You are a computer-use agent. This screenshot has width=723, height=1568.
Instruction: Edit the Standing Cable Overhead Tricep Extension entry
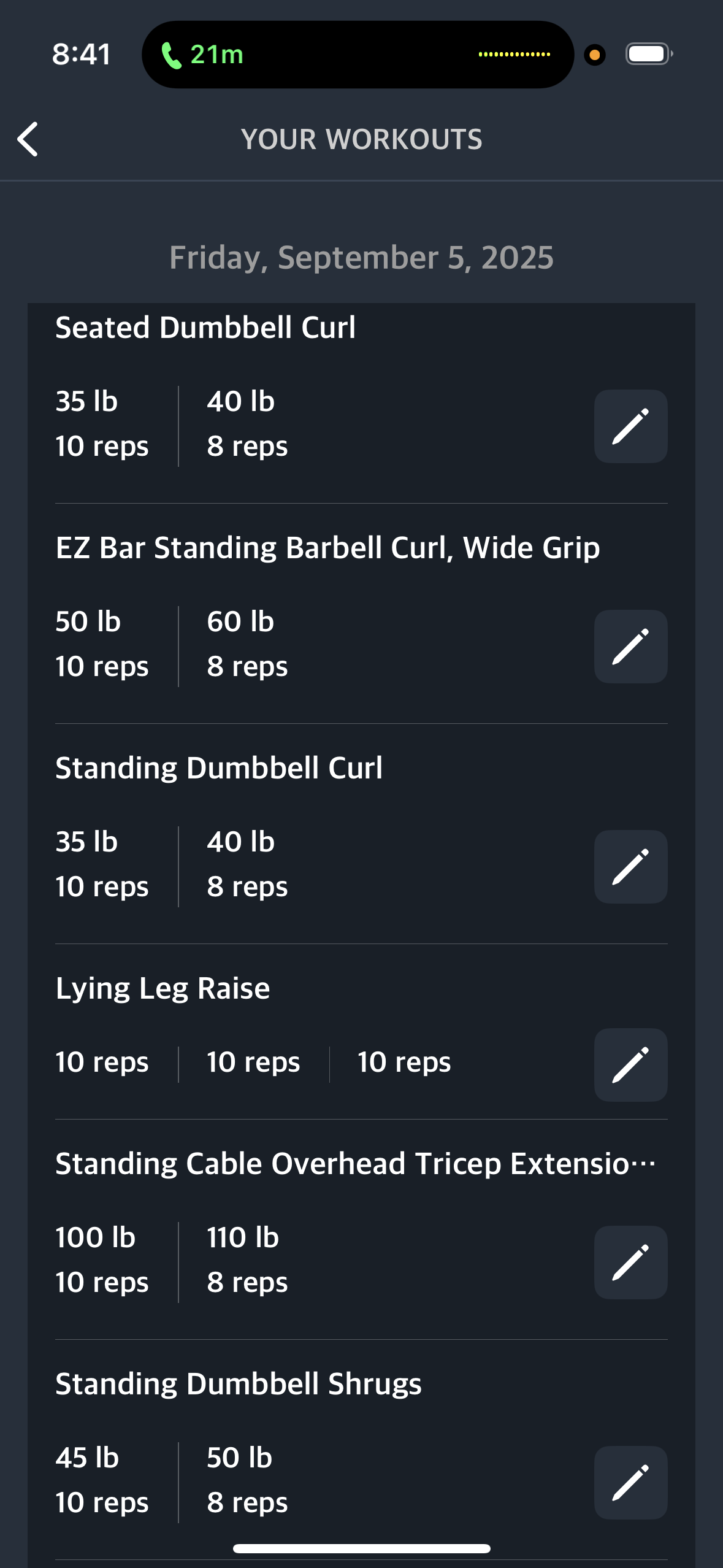point(630,1262)
